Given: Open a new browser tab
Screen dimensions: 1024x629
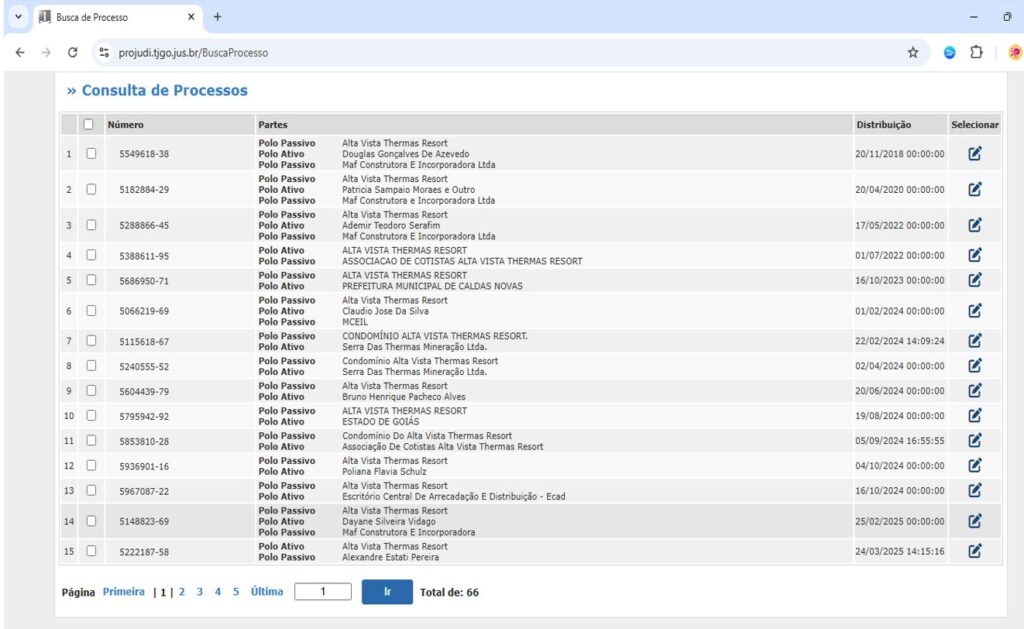Looking at the screenshot, I should 218,17.
